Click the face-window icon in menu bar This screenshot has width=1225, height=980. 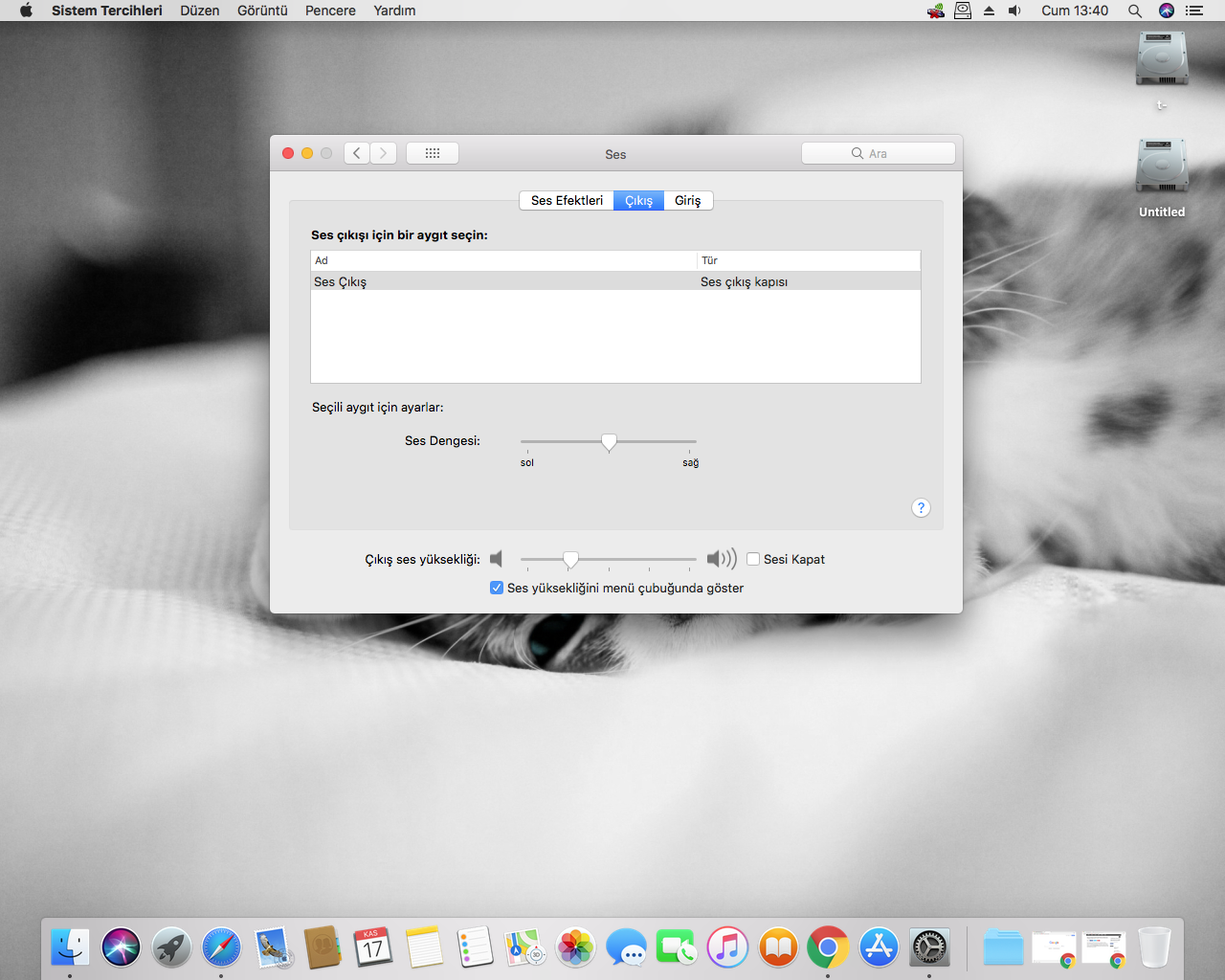[x=963, y=11]
